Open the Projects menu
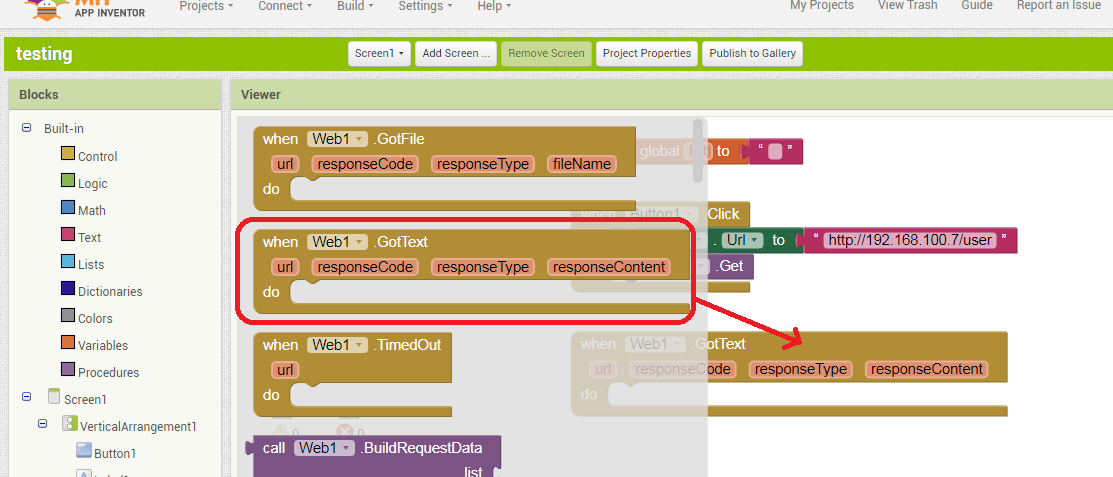Image resolution: width=1113 pixels, height=477 pixels. coord(206,6)
